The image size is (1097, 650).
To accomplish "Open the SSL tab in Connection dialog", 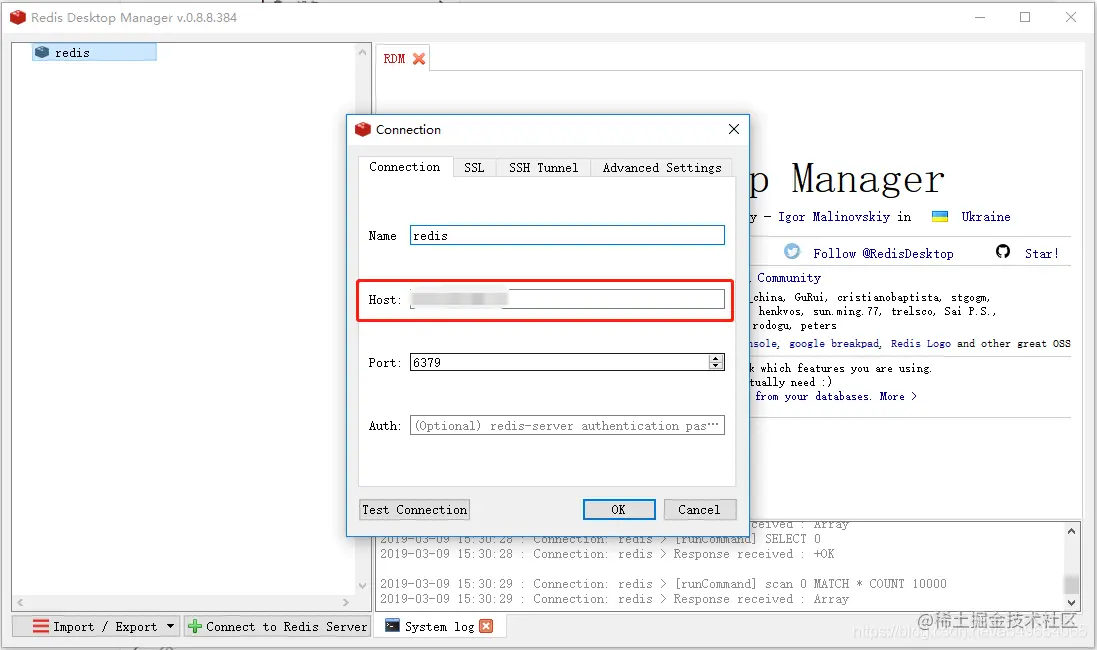I will (x=474, y=167).
